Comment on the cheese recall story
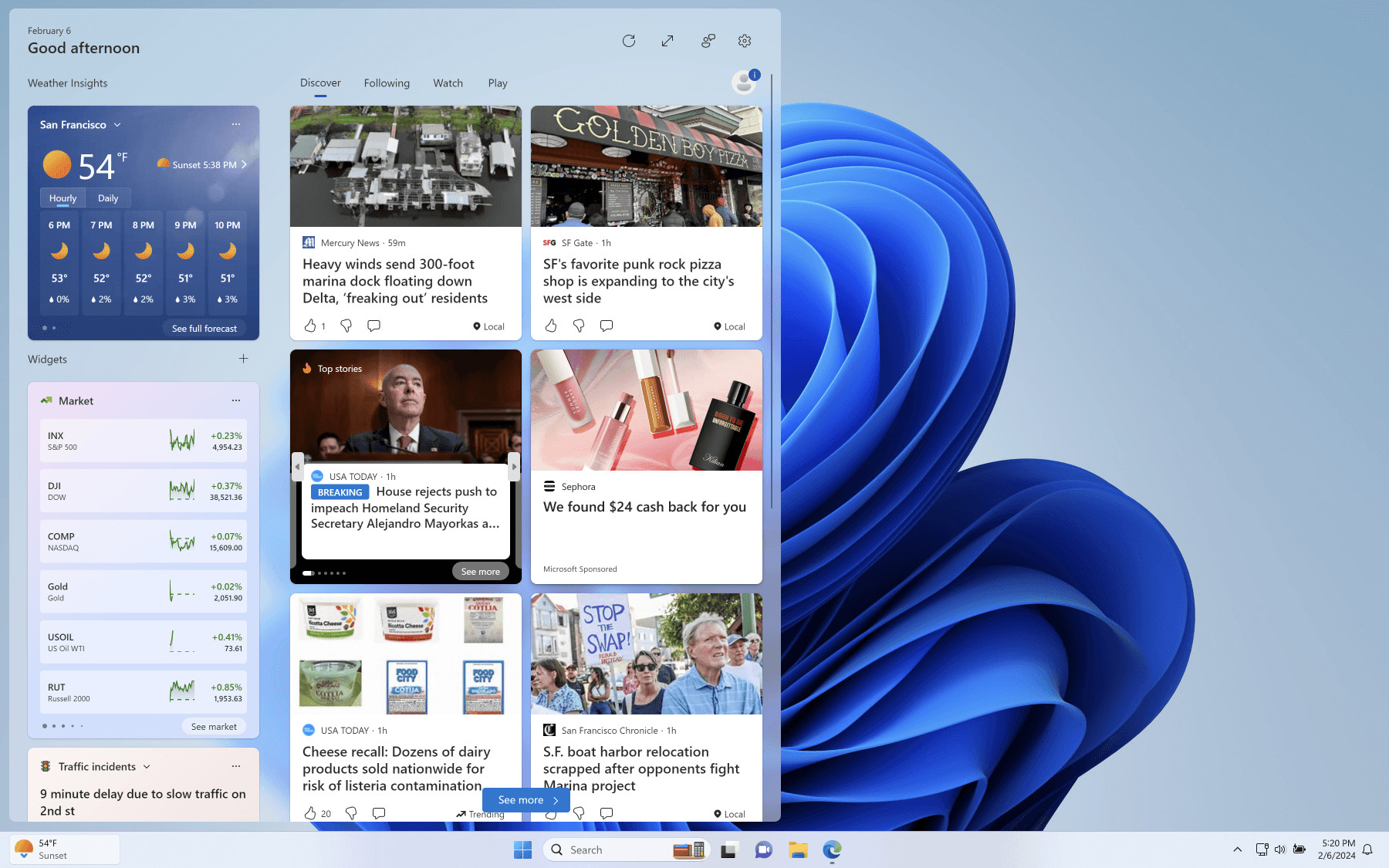1389x868 pixels. (x=379, y=813)
